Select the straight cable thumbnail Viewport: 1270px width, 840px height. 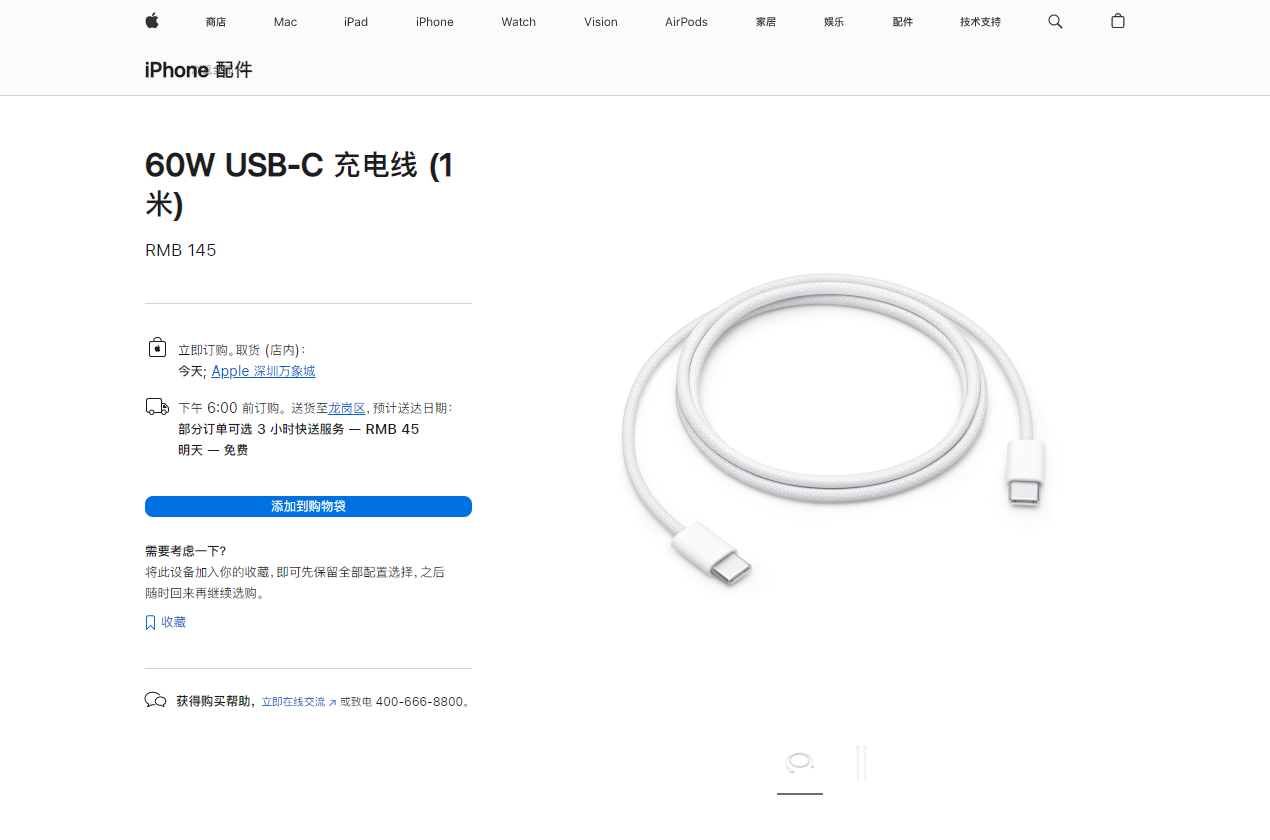(861, 764)
